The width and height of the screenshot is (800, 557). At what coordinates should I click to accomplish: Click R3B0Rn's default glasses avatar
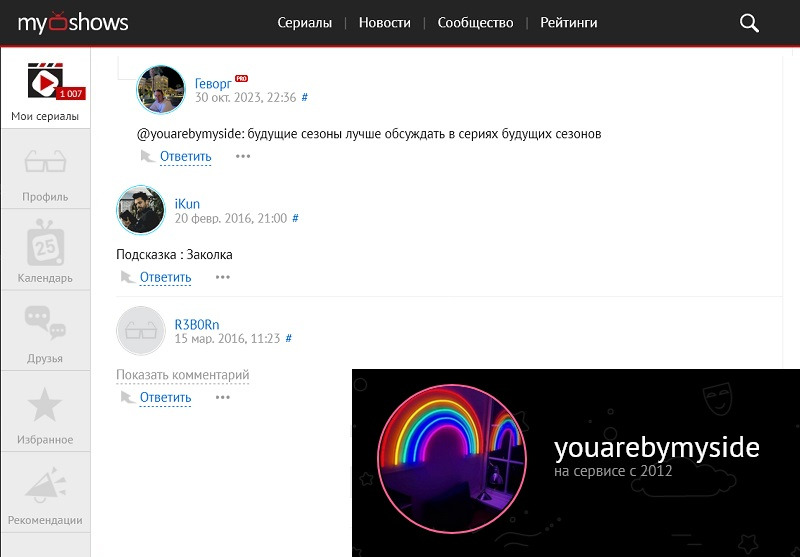tap(141, 331)
